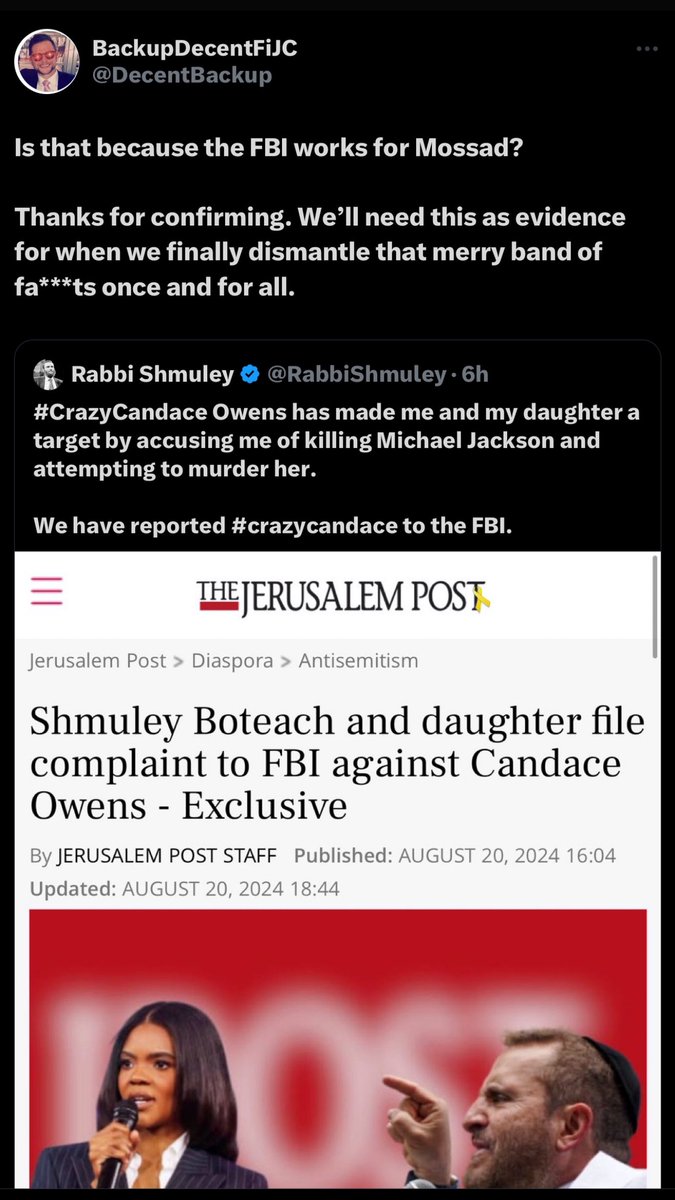Click Rabbi Shmuley's small profile avatar

tap(47, 375)
